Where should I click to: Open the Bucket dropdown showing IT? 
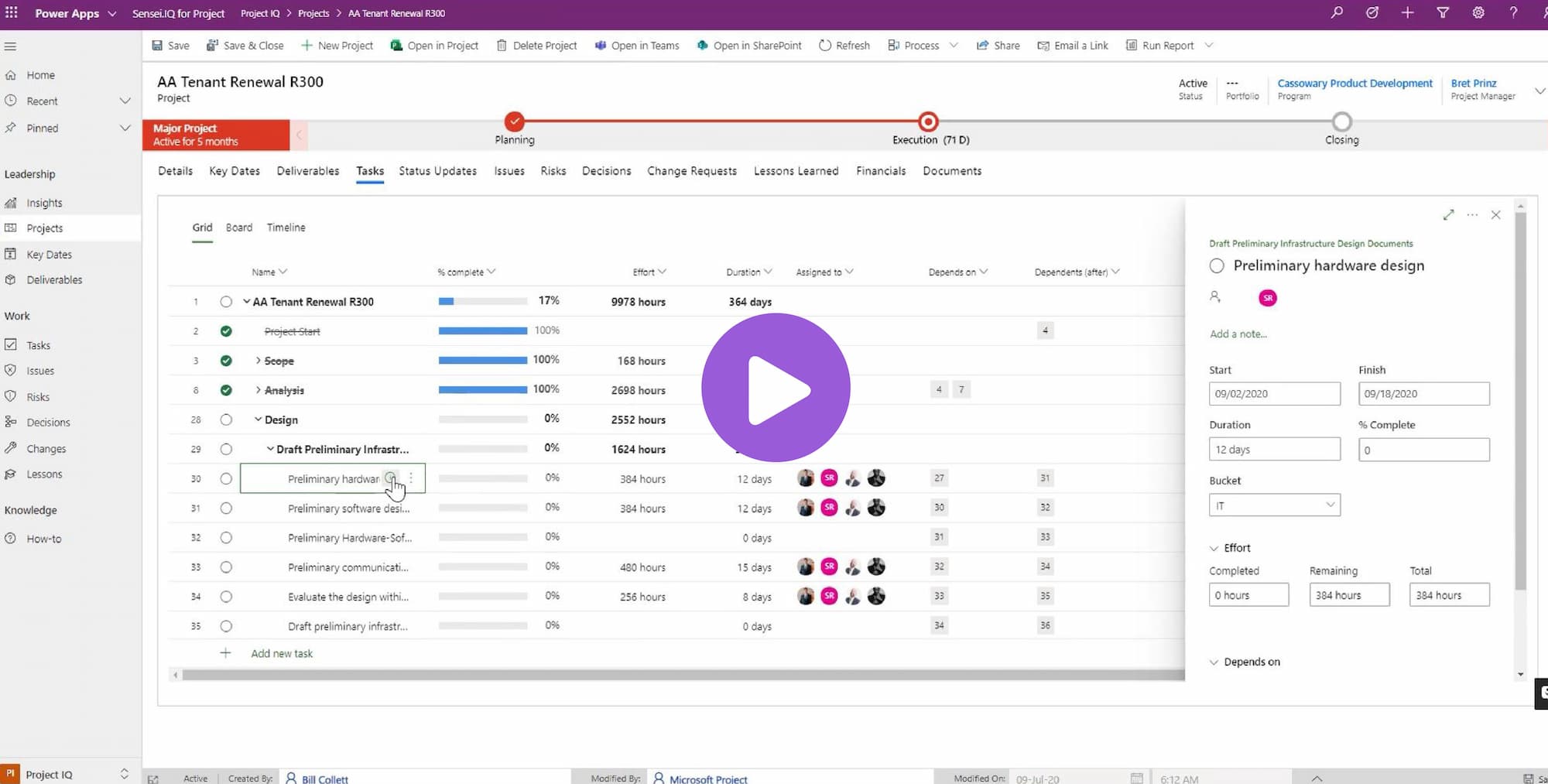click(x=1274, y=505)
